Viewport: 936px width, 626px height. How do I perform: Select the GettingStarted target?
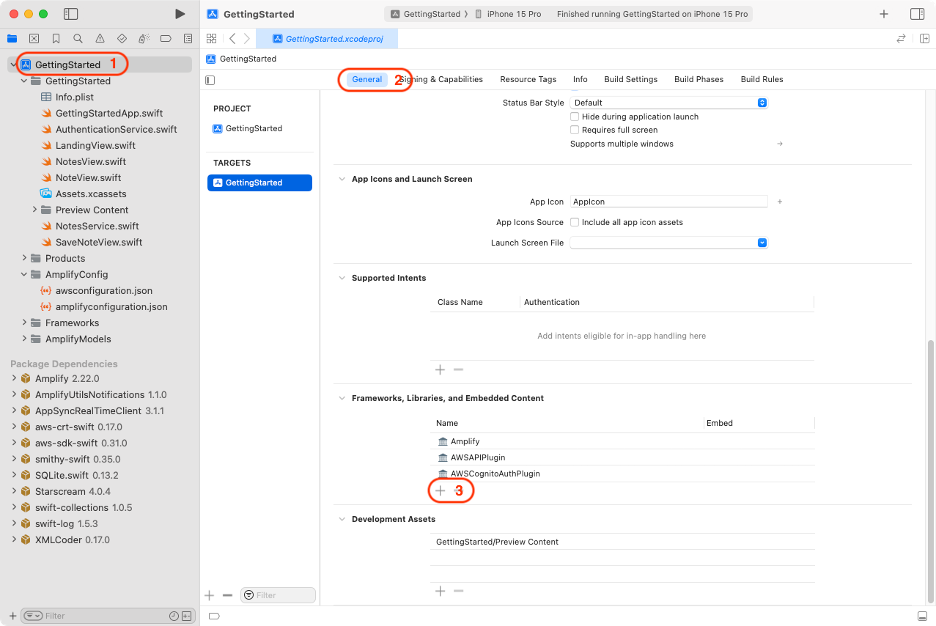260,183
